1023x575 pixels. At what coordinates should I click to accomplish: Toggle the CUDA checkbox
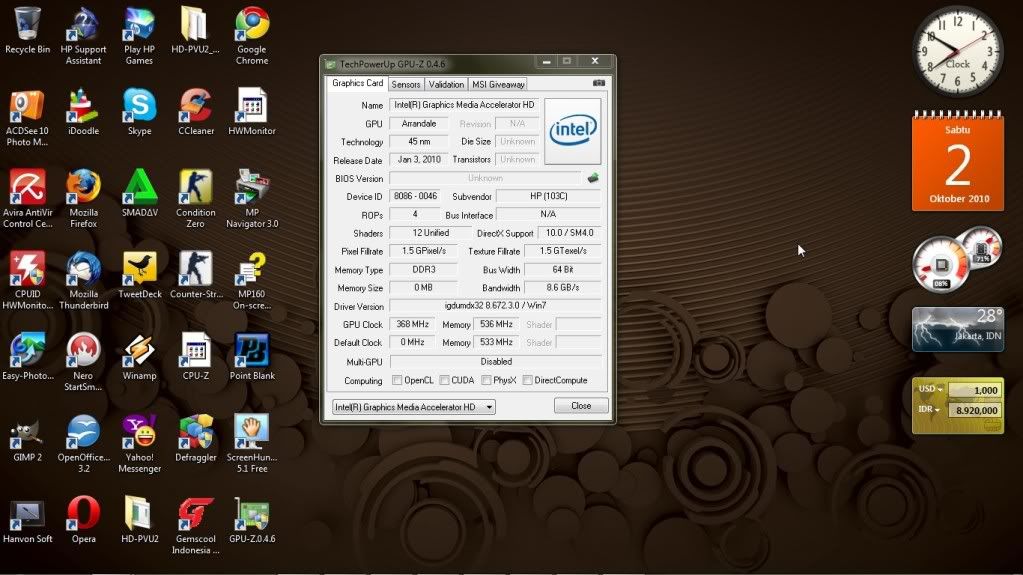tap(444, 380)
